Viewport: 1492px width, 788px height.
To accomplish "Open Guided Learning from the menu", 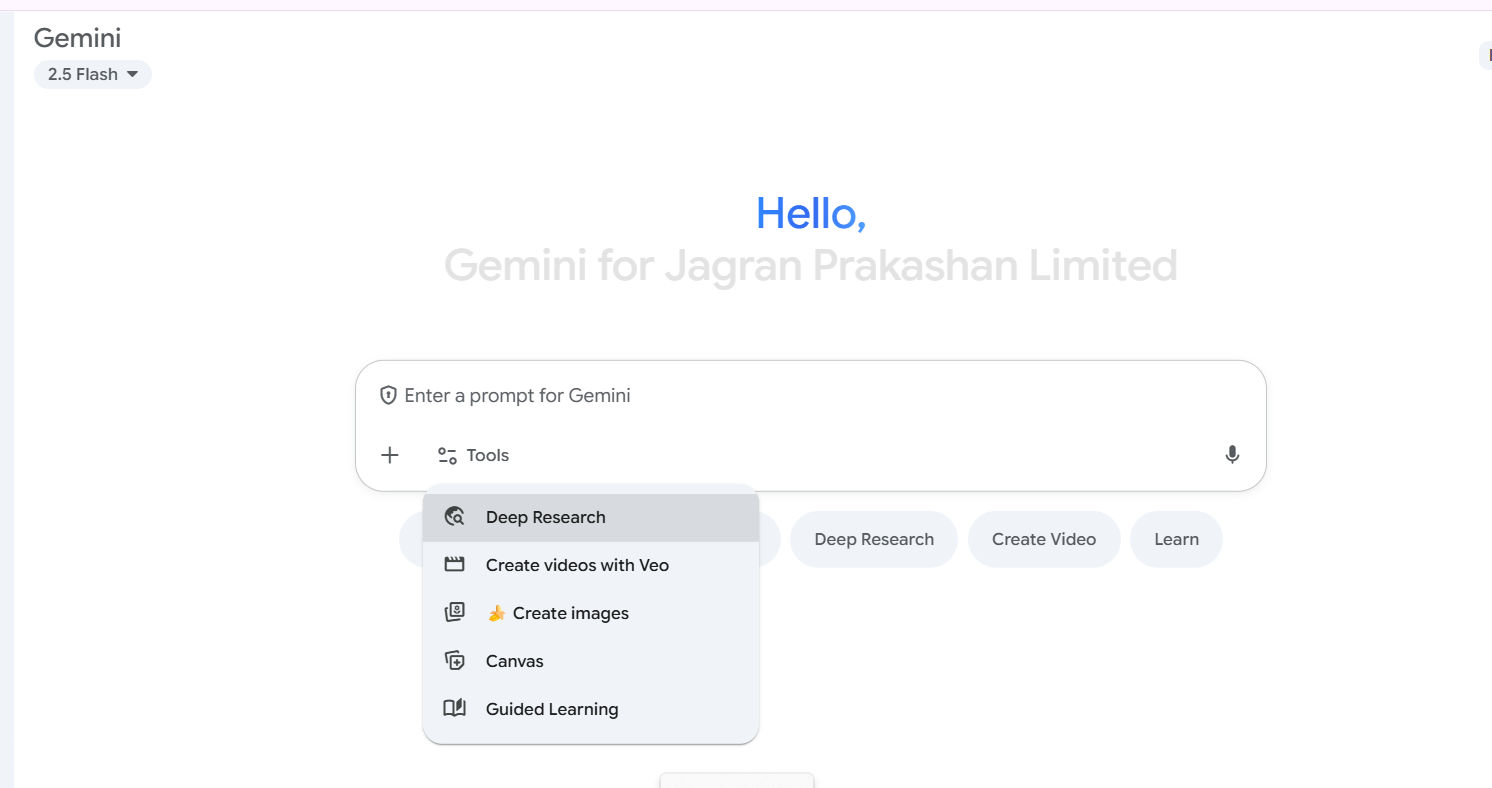I will tap(551, 708).
